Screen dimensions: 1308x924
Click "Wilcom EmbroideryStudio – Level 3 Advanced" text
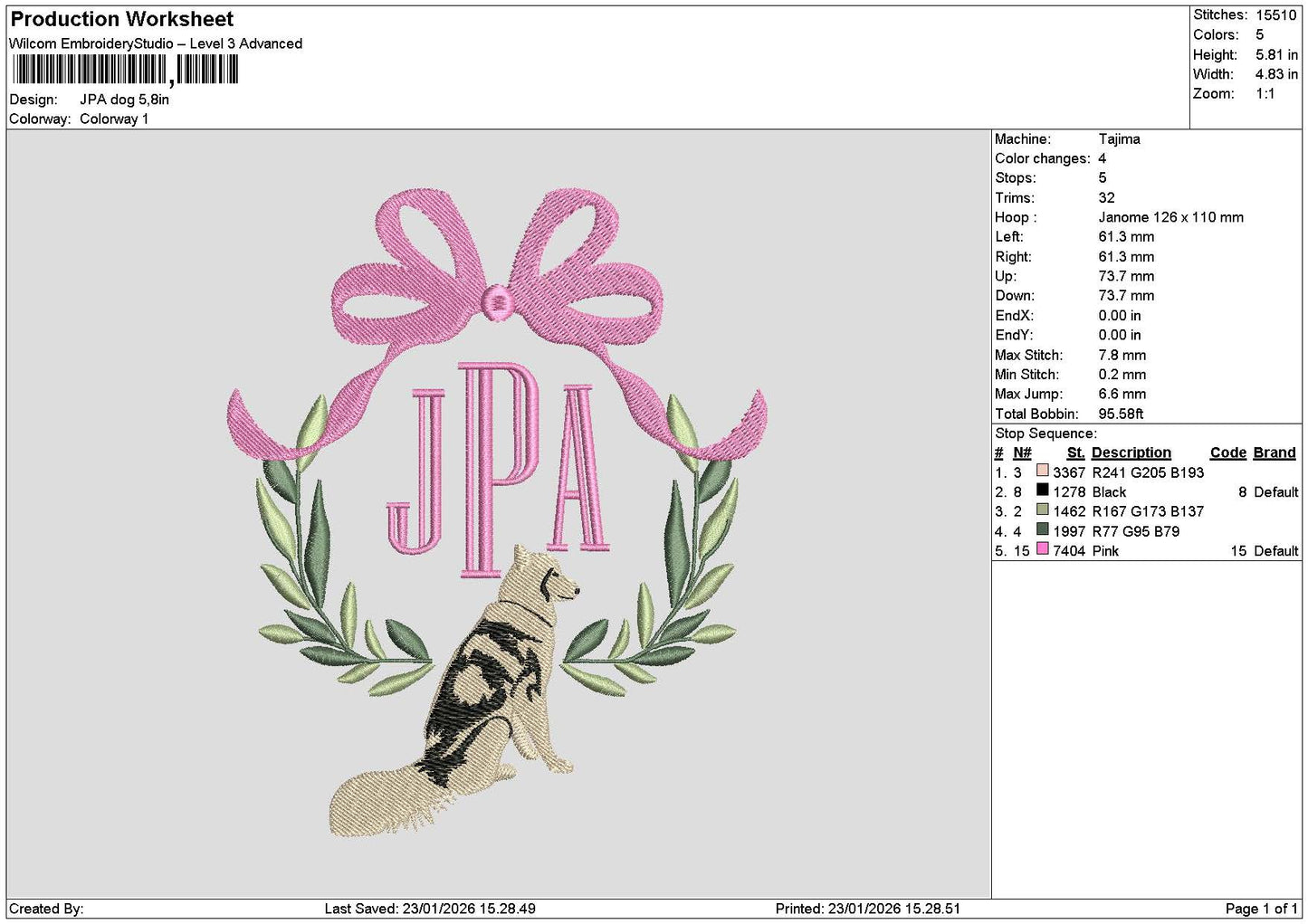156,43
